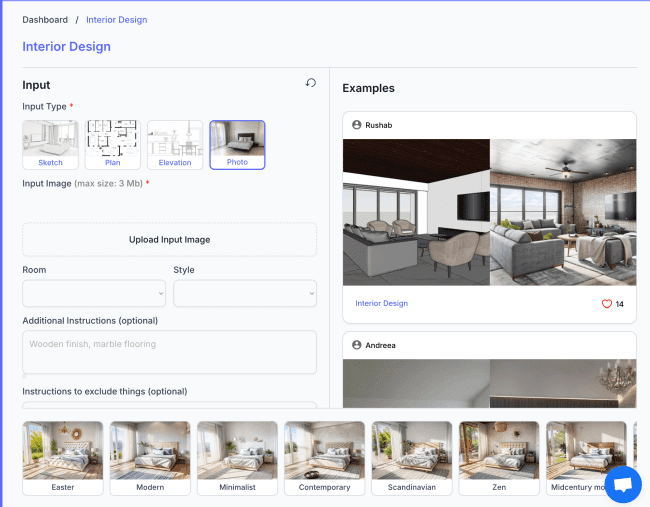Click Upload Input Image button
This screenshot has width=650, height=507.
click(x=169, y=240)
